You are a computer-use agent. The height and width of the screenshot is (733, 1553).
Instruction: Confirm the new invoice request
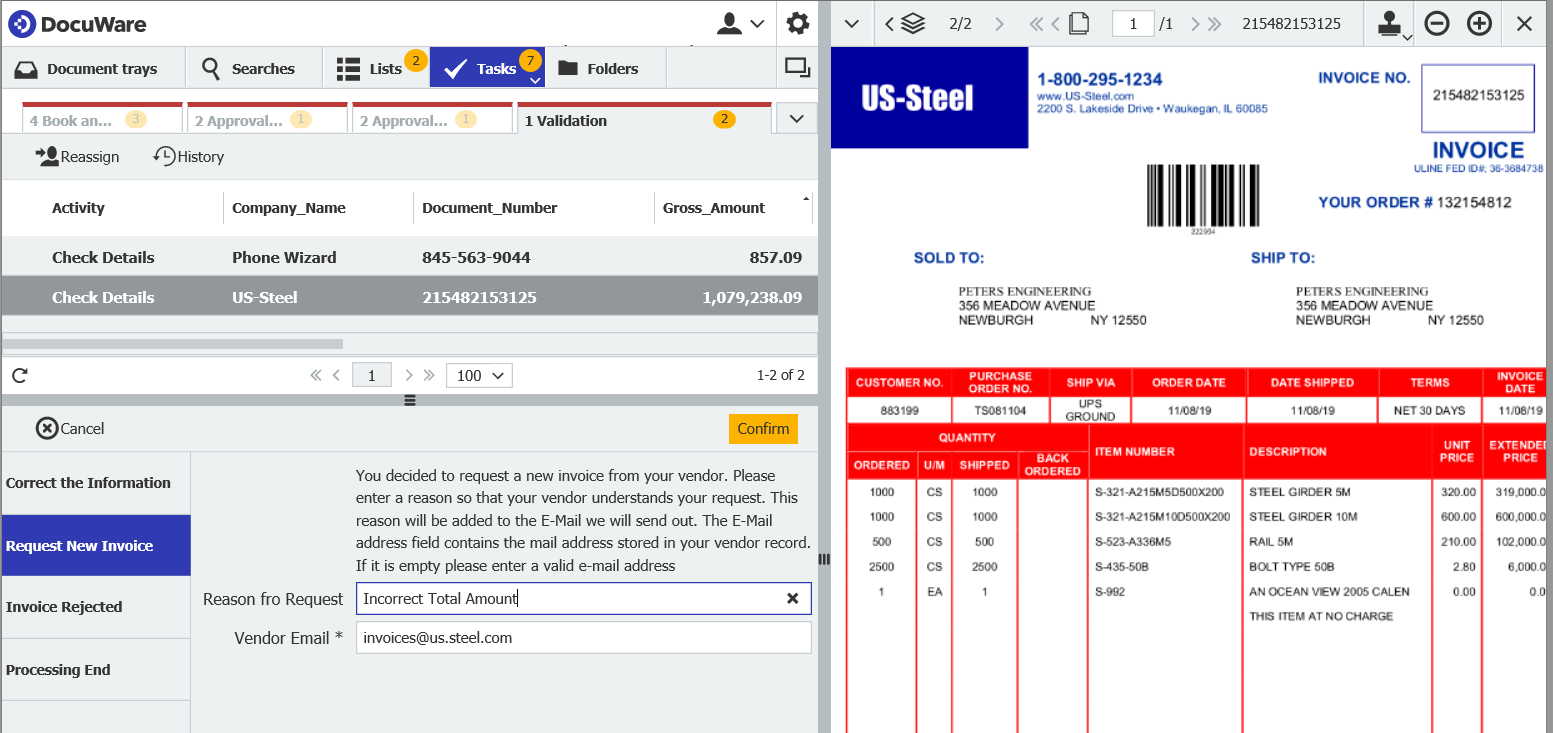click(x=763, y=428)
